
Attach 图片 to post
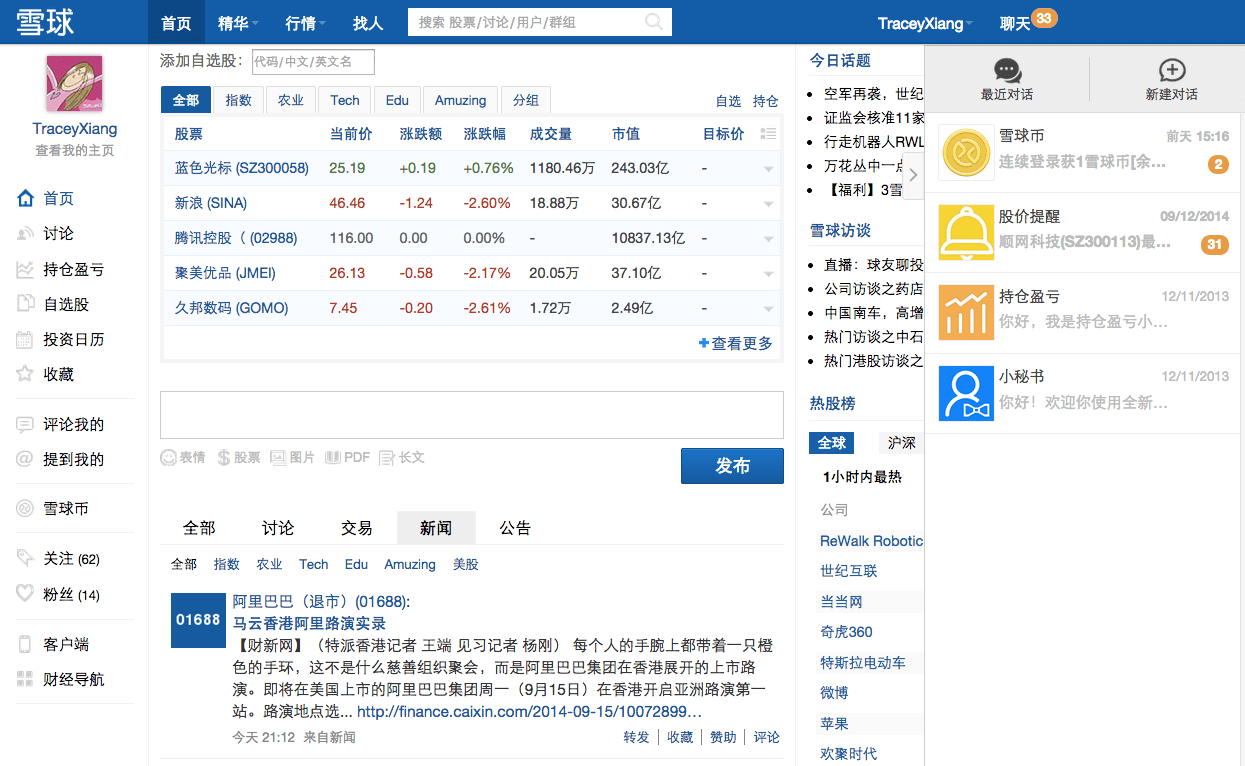pyautogui.click(x=292, y=457)
